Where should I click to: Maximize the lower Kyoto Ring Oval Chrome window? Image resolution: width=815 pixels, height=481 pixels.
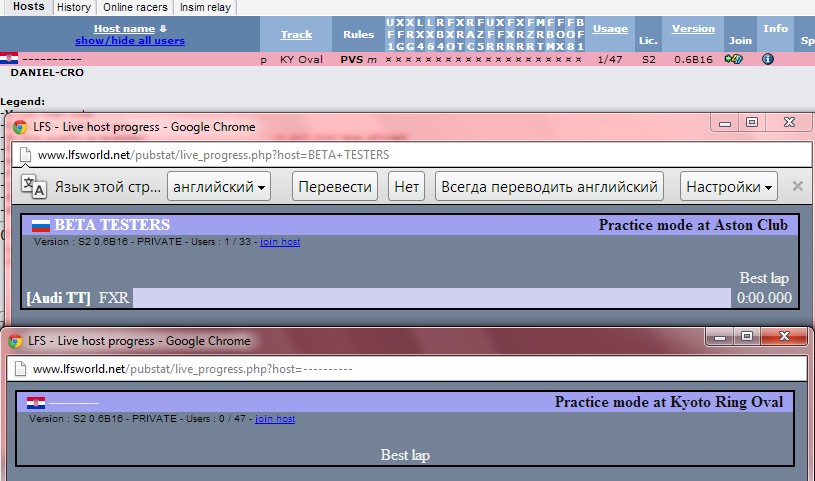point(747,336)
